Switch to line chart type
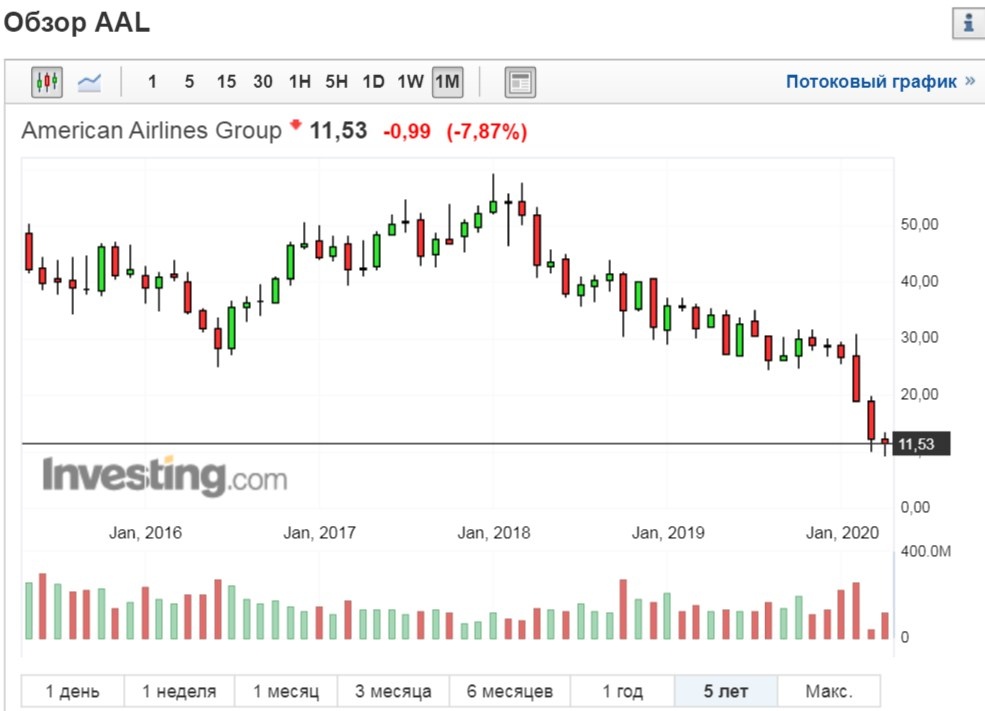 [x=89, y=82]
